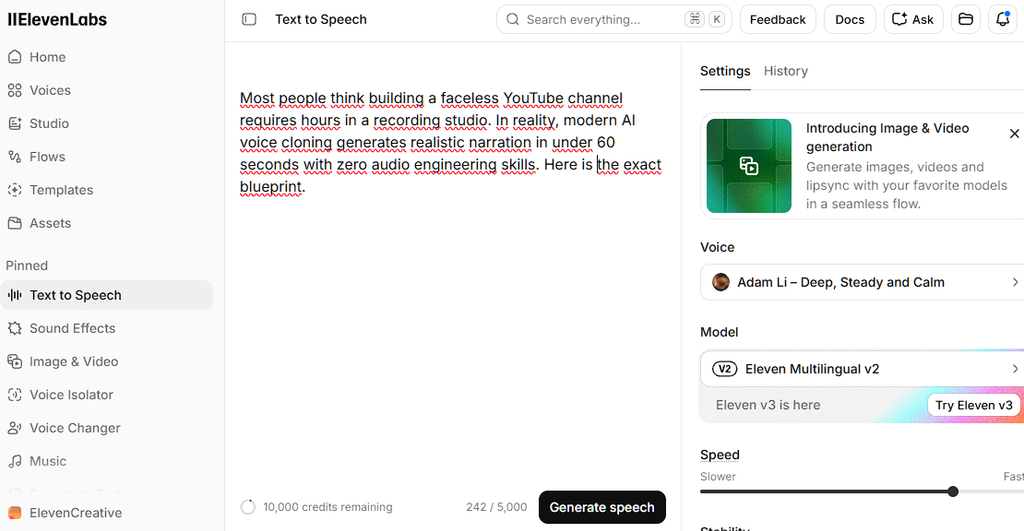Screen dimensions: 1024x531
Task: Click the 242 / 5,000 character count
Action: (x=496, y=507)
